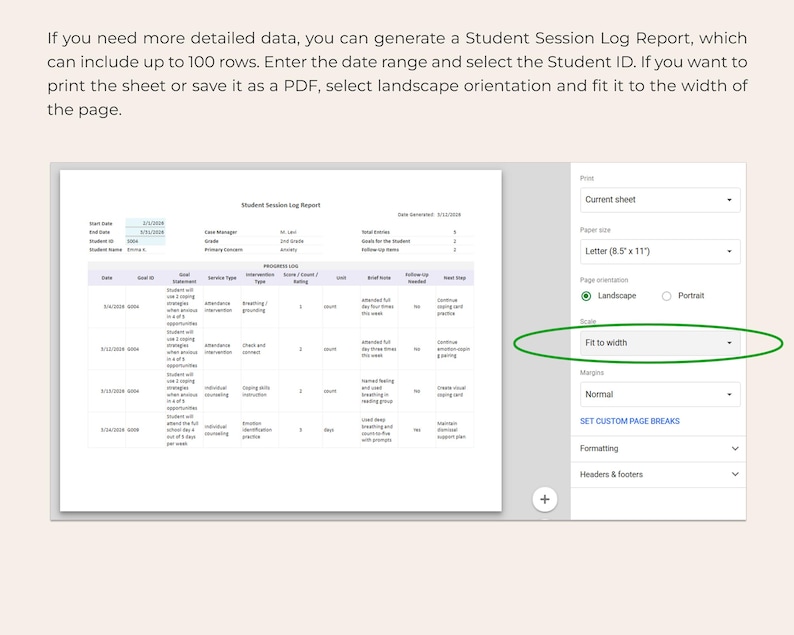Expand the Headers & footers section
This screenshot has width=794, height=635.
pyautogui.click(x=658, y=474)
